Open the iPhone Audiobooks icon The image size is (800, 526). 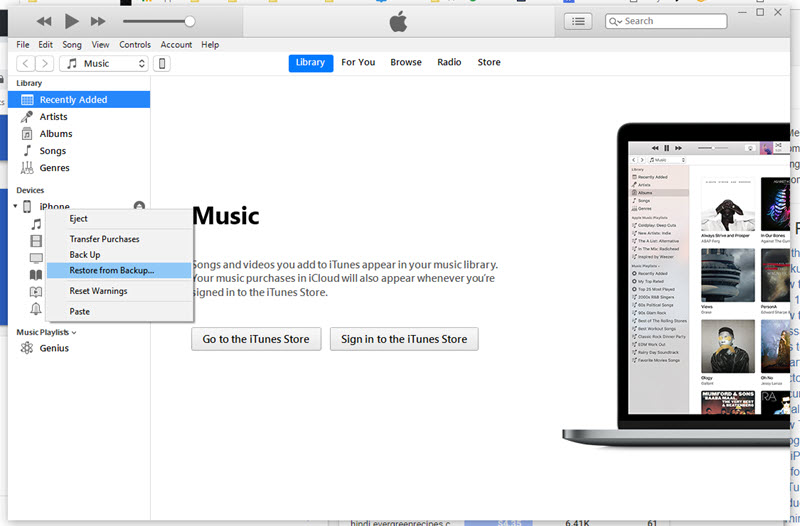point(36,292)
